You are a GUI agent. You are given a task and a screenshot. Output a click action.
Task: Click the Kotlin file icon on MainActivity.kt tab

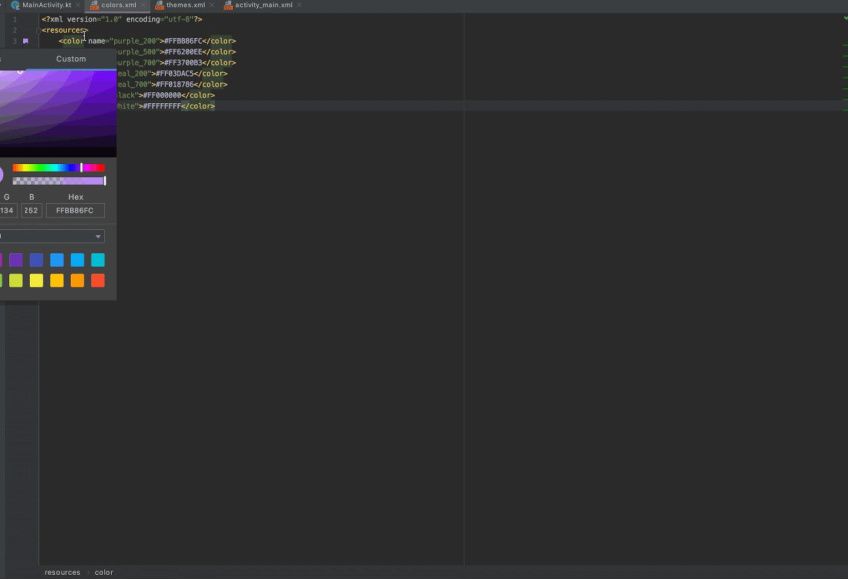pyautogui.click(x=15, y=5)
